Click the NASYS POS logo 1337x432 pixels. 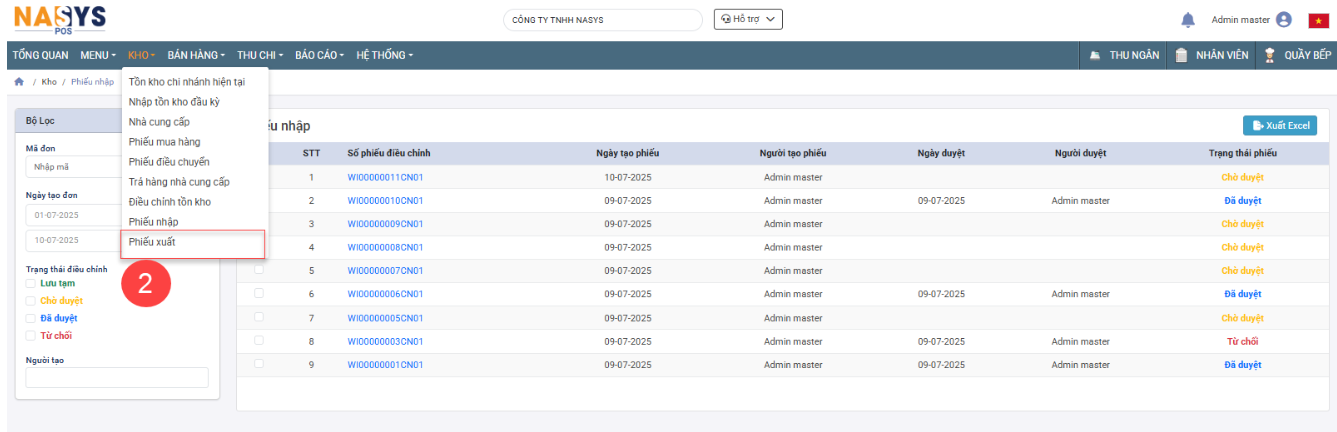(x=60, y=19)
